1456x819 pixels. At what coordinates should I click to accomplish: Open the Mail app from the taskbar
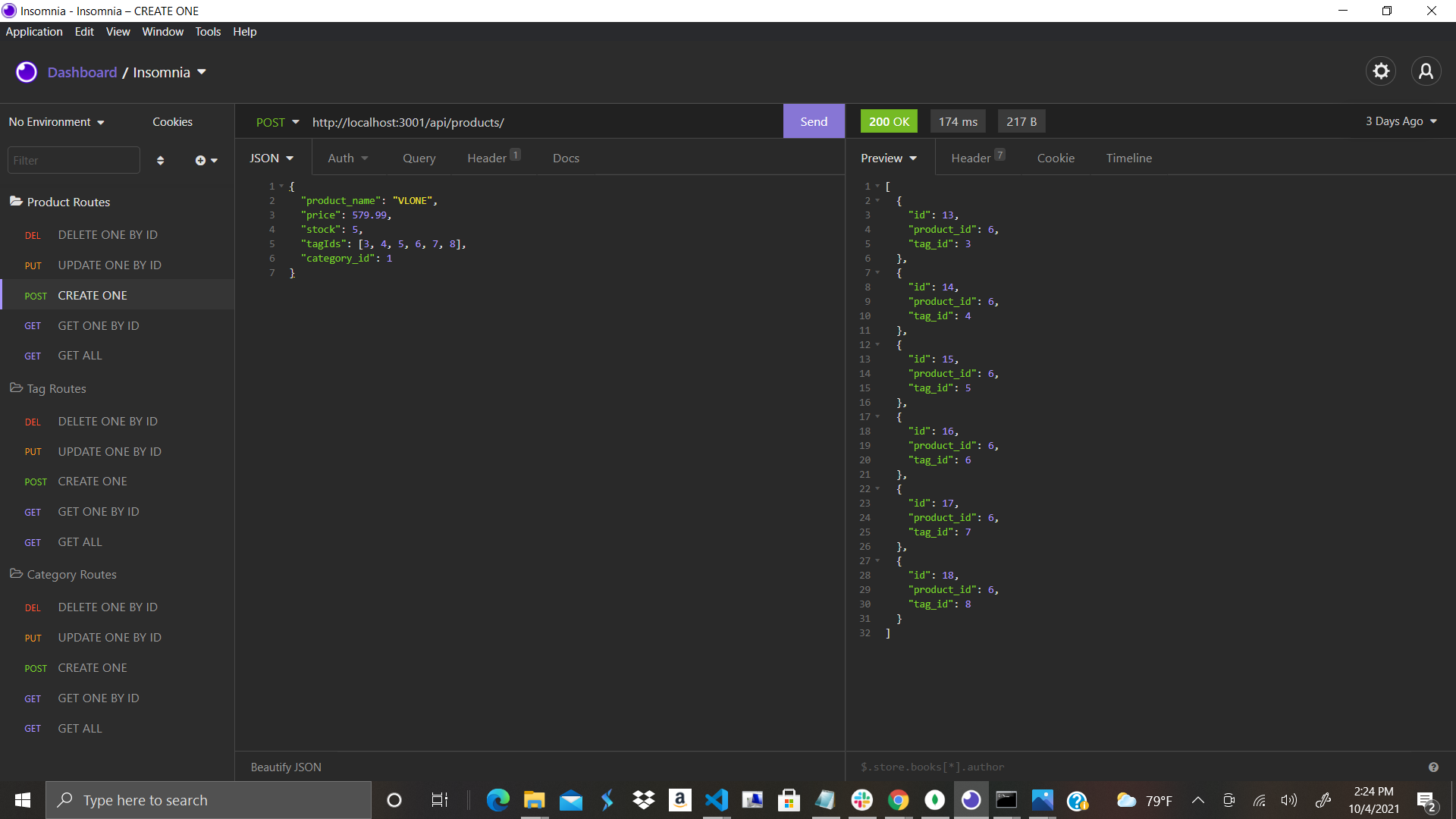coord(570,800)
